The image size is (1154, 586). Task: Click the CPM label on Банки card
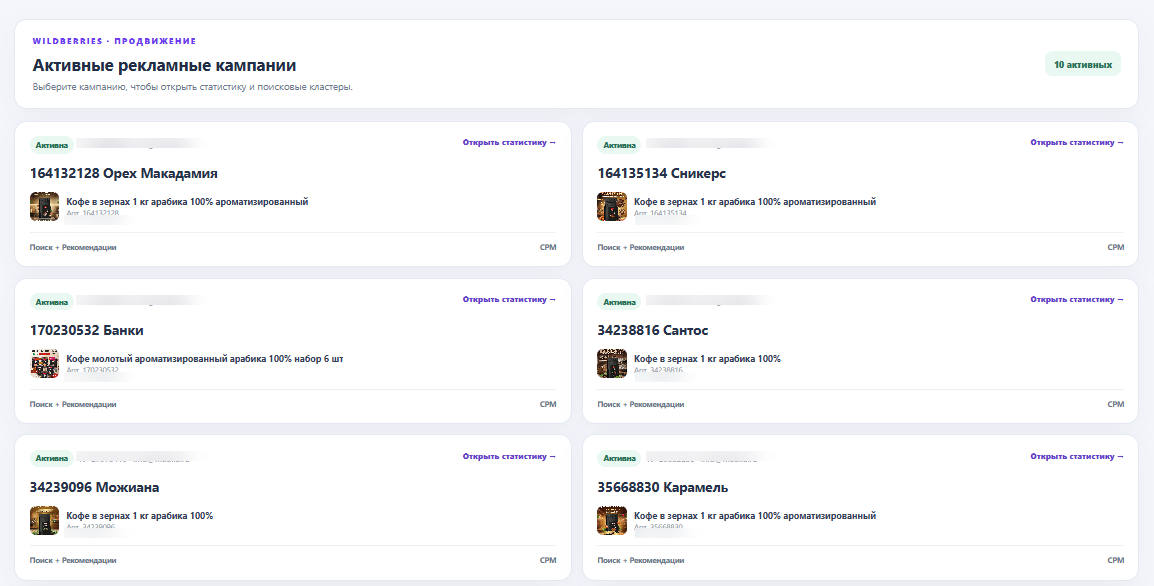pyautogui.click(x=548, y=404)
